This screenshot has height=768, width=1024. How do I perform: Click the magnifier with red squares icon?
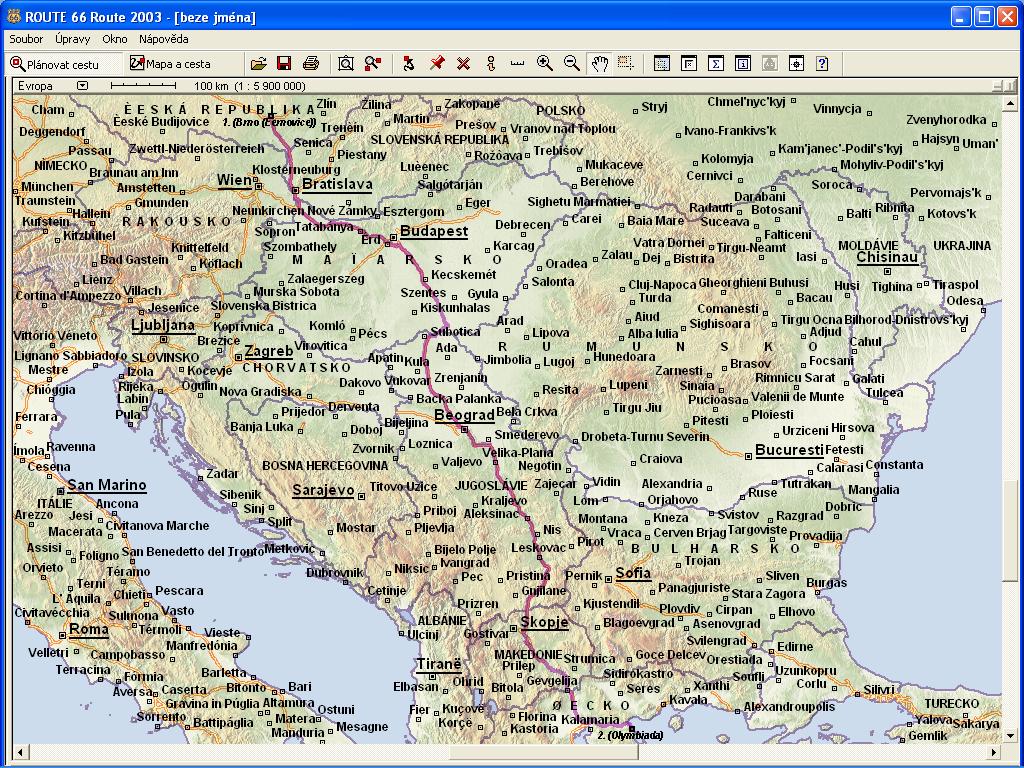coord(373,63)
